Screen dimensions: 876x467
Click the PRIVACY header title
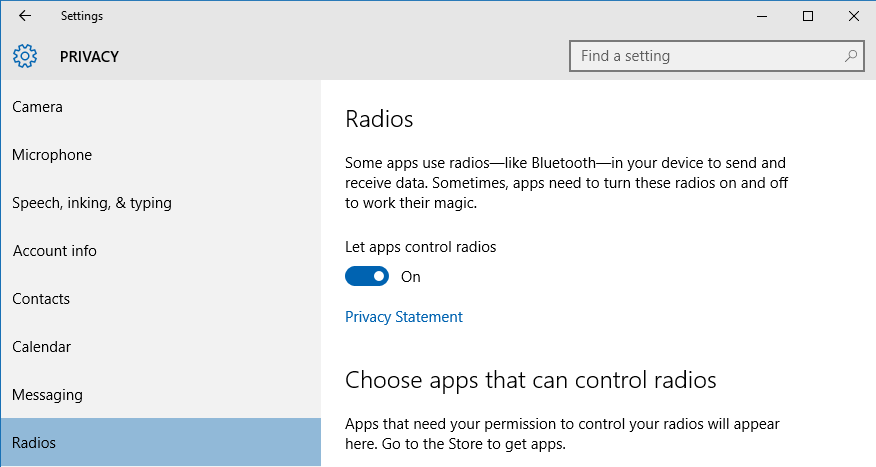click(89, 57)
